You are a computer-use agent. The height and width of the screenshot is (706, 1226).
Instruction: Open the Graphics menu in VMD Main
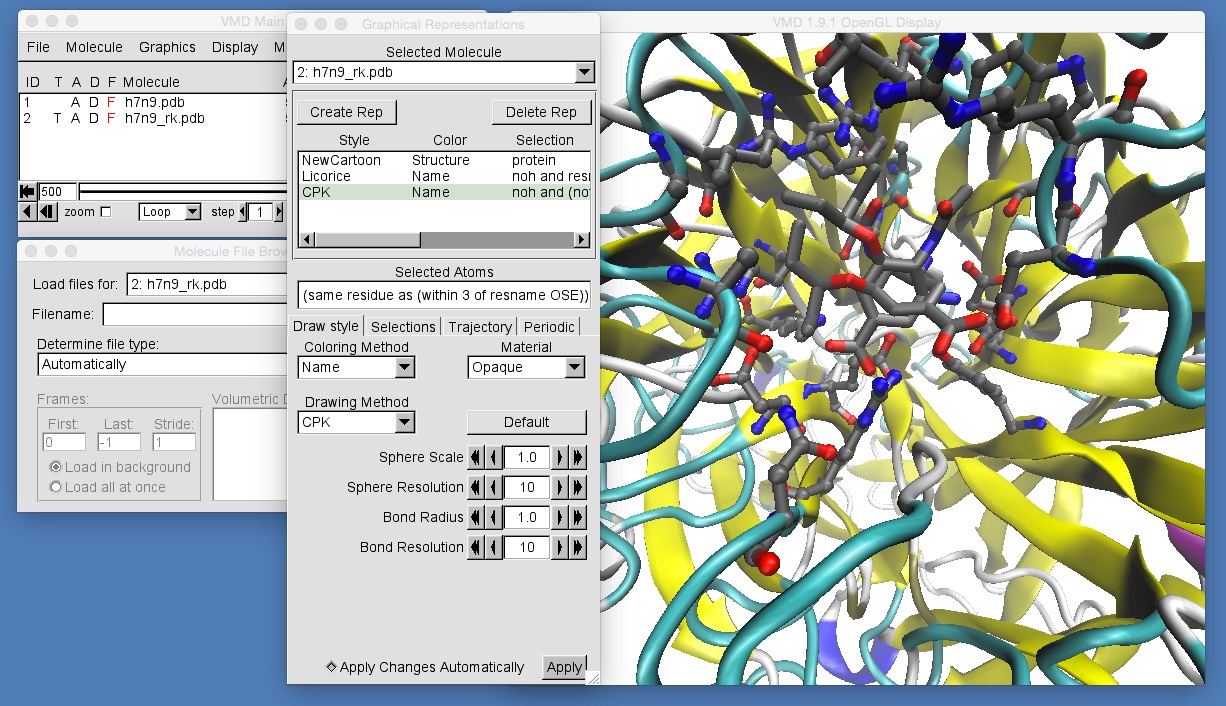coord(167,47)
